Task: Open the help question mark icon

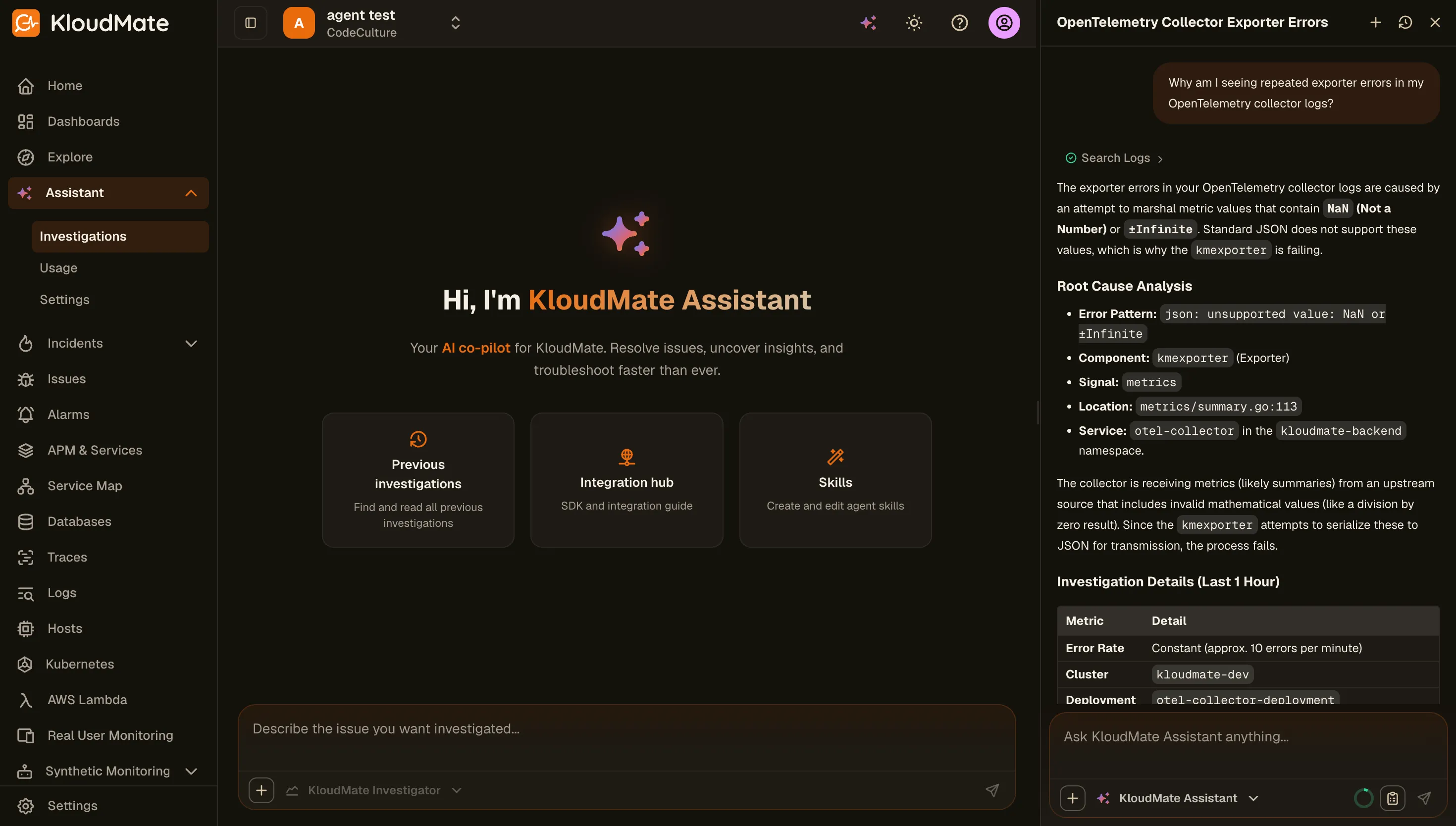Action: 959,23
